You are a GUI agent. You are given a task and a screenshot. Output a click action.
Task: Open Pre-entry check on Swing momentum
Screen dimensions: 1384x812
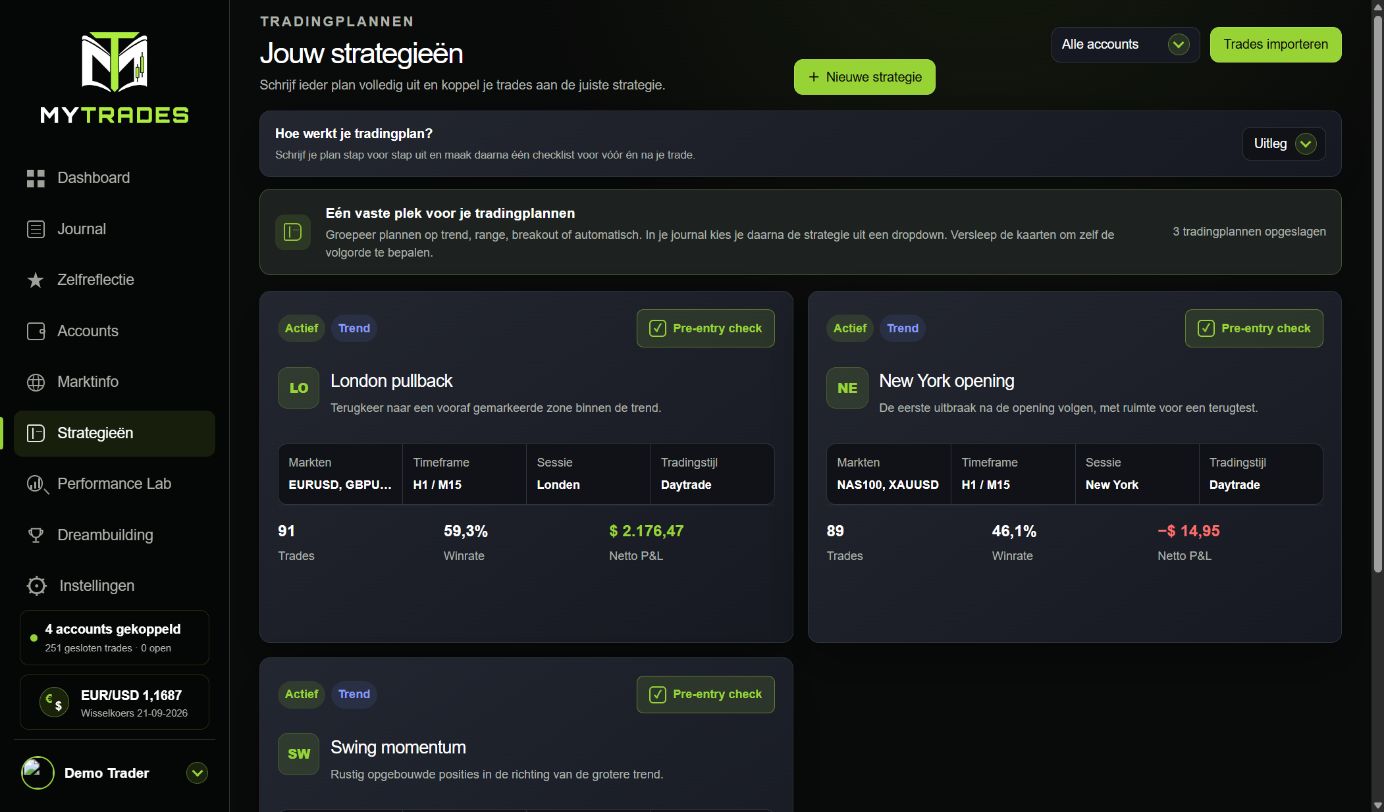[x=705, y=694]
